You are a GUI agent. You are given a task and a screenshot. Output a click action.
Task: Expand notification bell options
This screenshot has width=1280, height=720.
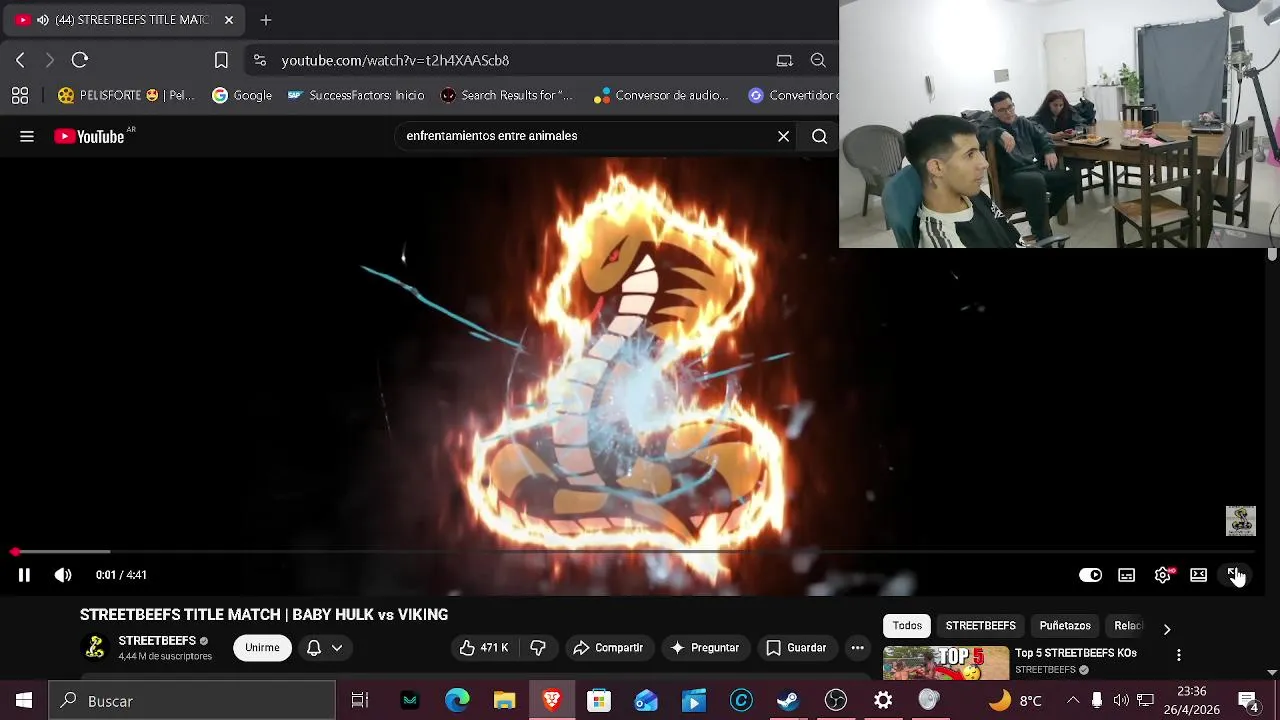(x=324, y=648)
